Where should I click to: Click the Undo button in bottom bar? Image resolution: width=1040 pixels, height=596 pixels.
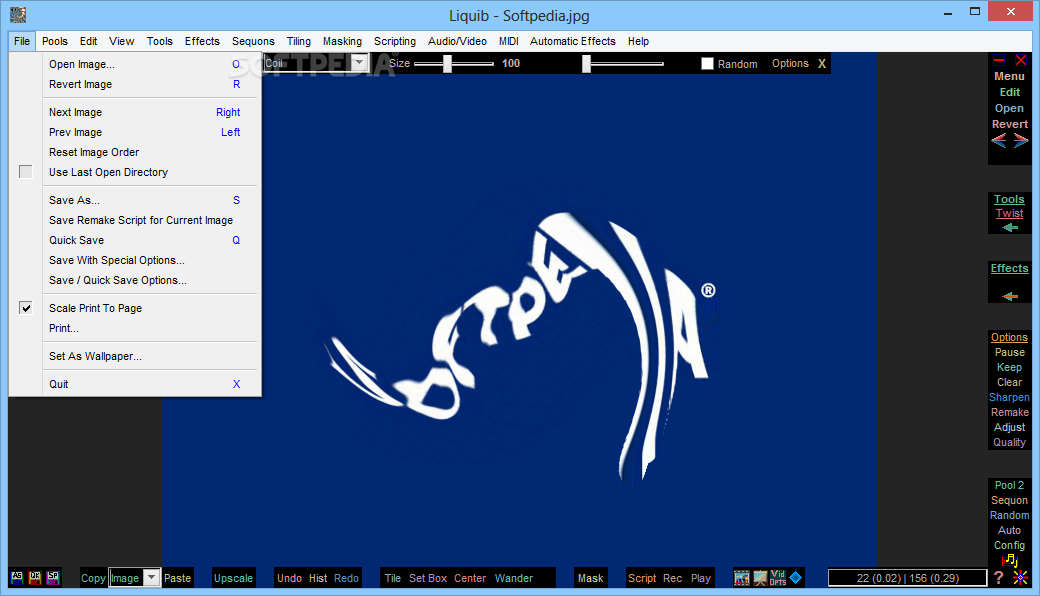289,578
